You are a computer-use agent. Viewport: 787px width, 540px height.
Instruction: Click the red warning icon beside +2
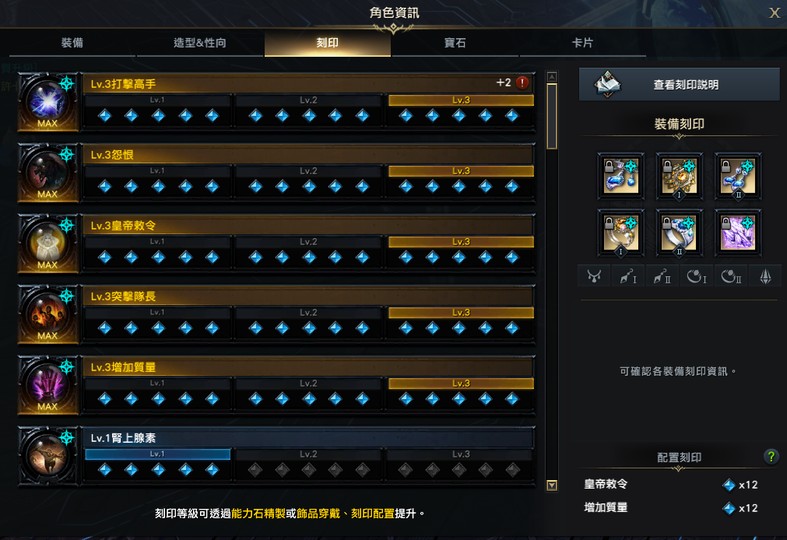522,83
